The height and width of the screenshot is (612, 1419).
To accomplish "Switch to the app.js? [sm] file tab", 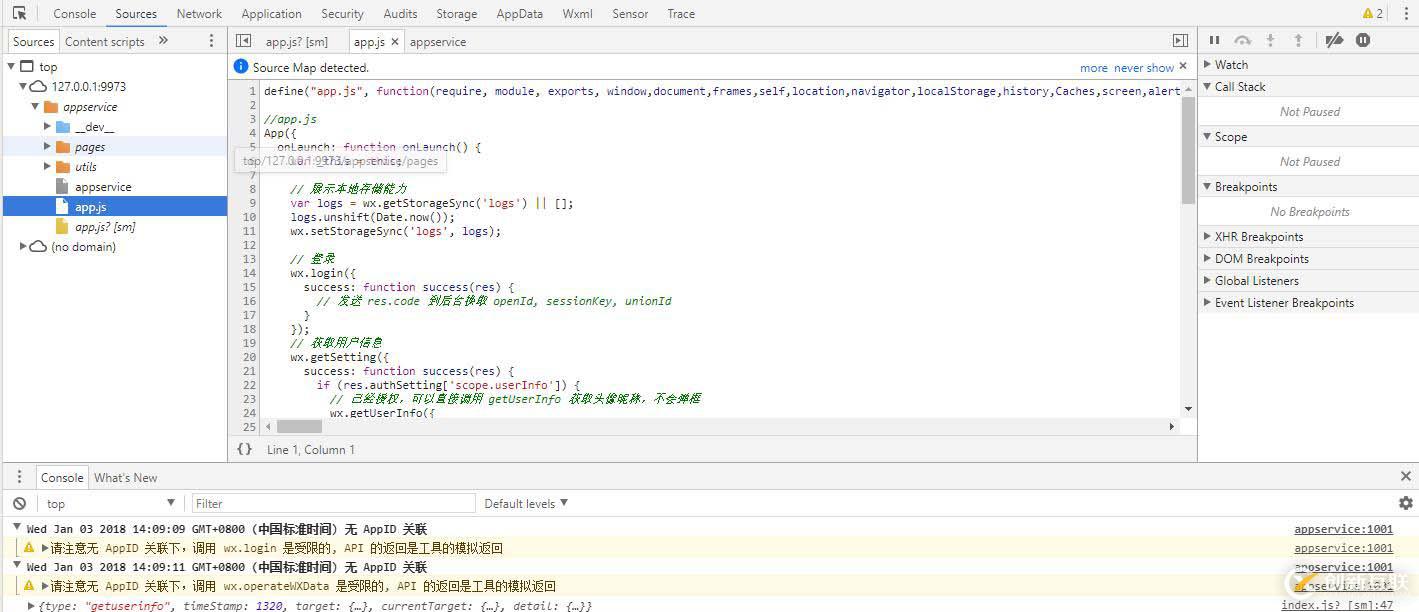I will point(297,42).
